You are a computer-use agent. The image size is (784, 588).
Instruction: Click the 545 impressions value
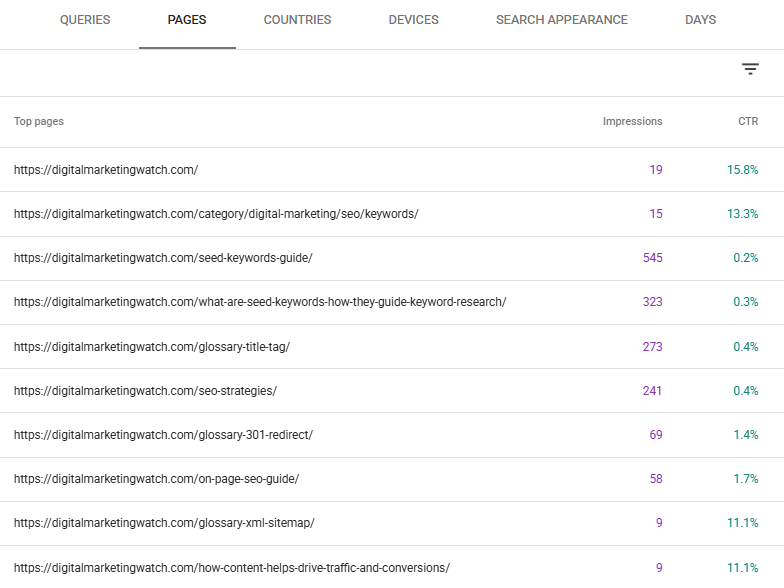(x=652, y=258)
